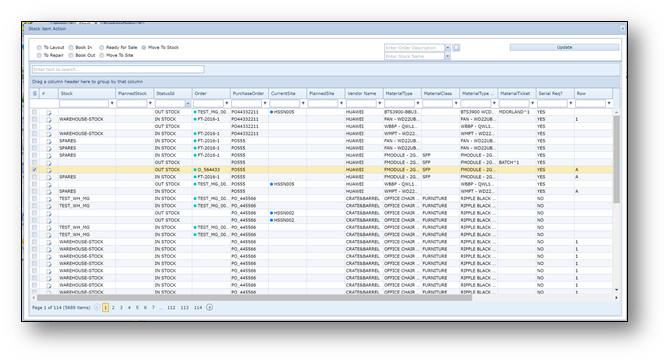Select the Book Out radio option

71,56
